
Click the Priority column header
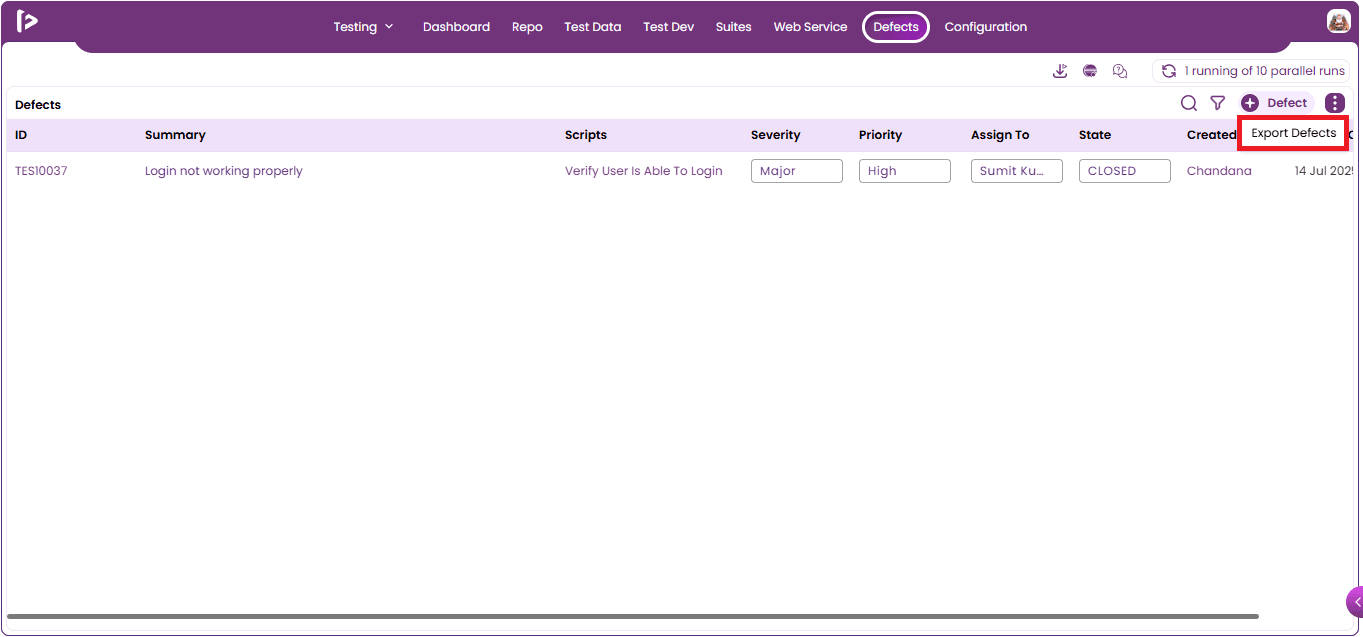[x=881, y=135]
